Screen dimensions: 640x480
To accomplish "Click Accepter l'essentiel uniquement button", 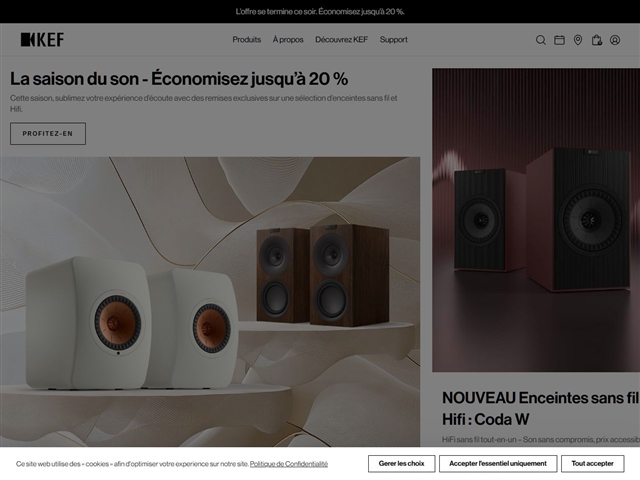I will click(x=498, y=464).
